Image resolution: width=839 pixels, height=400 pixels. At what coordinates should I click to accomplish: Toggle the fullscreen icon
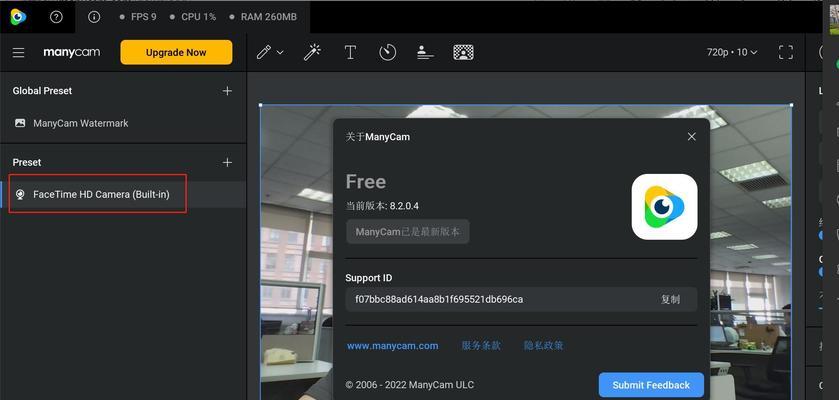(785, 52)
